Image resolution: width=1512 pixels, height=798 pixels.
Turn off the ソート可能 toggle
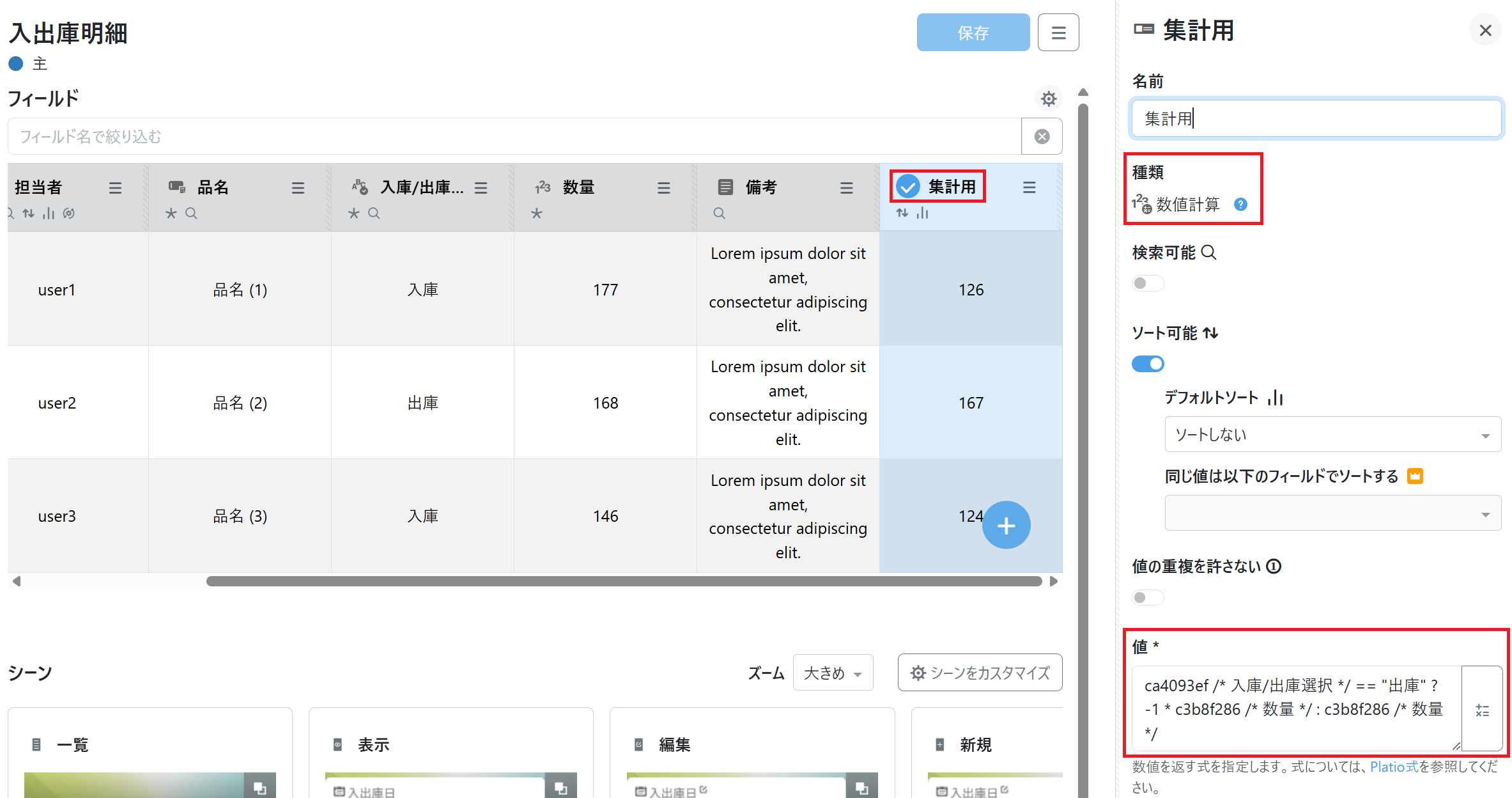tap(1148, 364)
